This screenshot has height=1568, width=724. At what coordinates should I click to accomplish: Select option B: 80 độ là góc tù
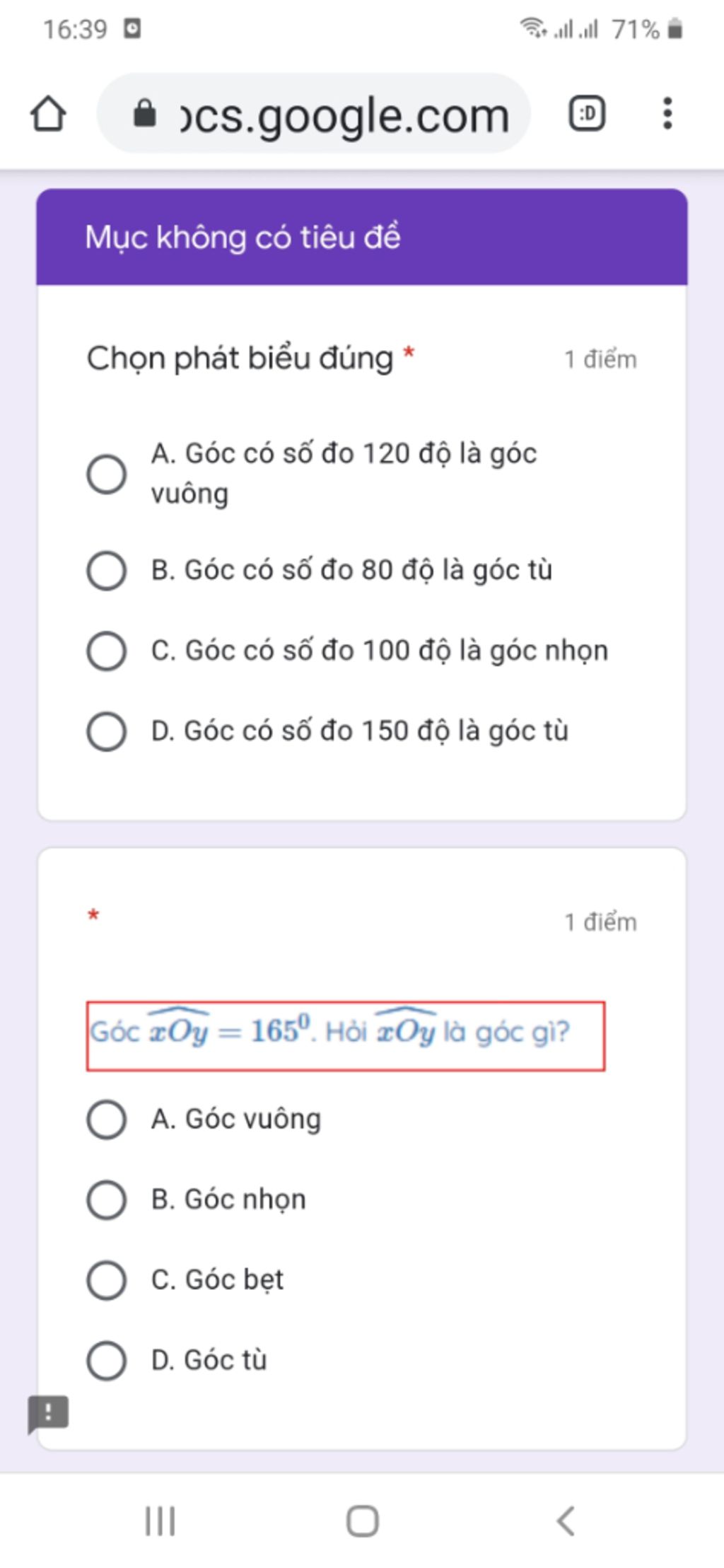(x=107, y=570)
